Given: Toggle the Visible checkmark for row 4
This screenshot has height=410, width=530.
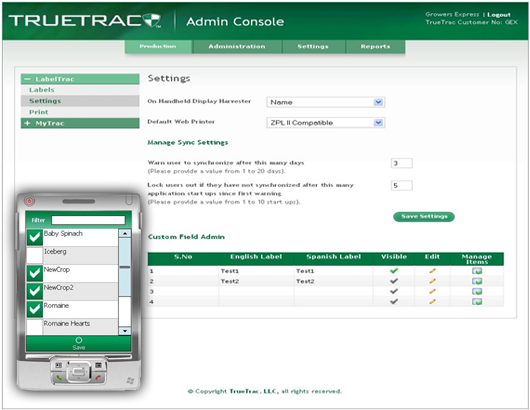Looking at the screenshot, I should click(394, 302).
